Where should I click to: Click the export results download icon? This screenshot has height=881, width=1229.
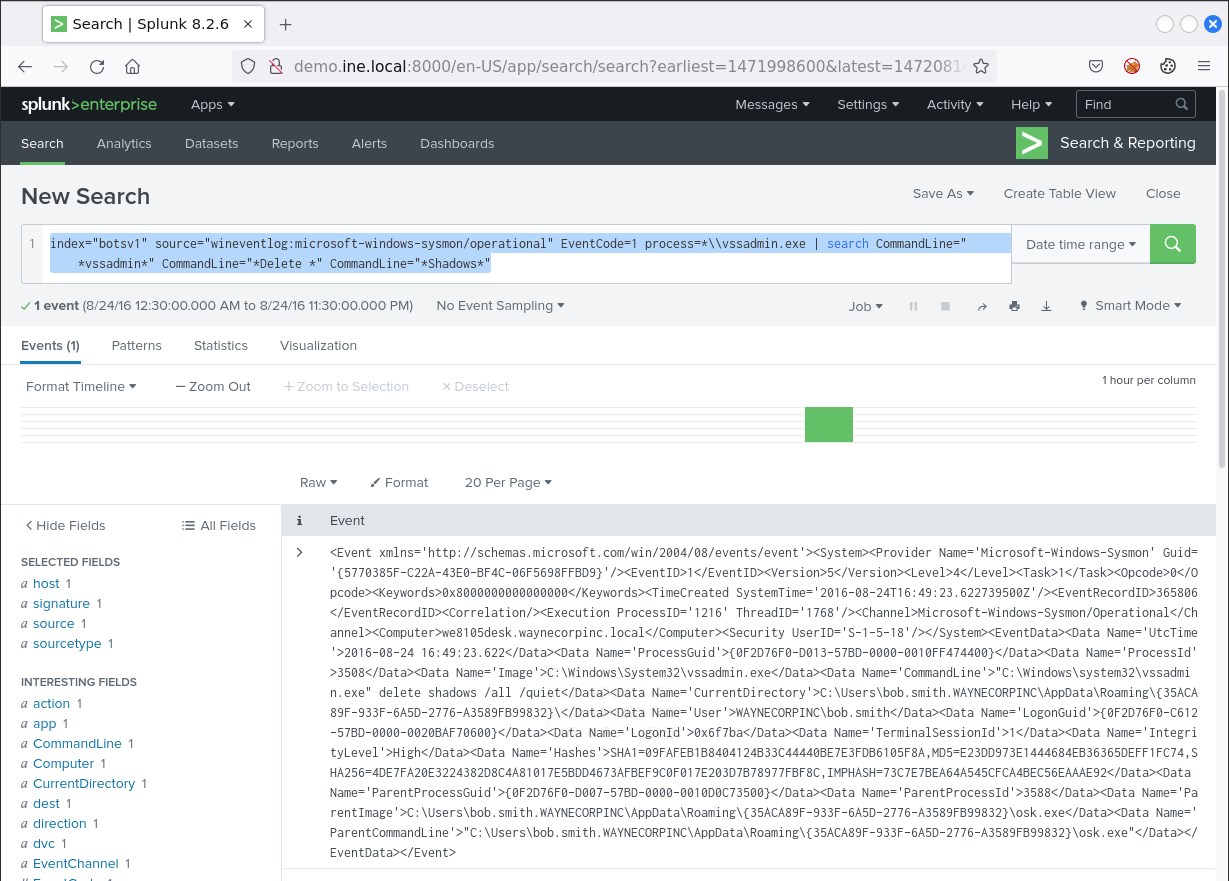1046,306
